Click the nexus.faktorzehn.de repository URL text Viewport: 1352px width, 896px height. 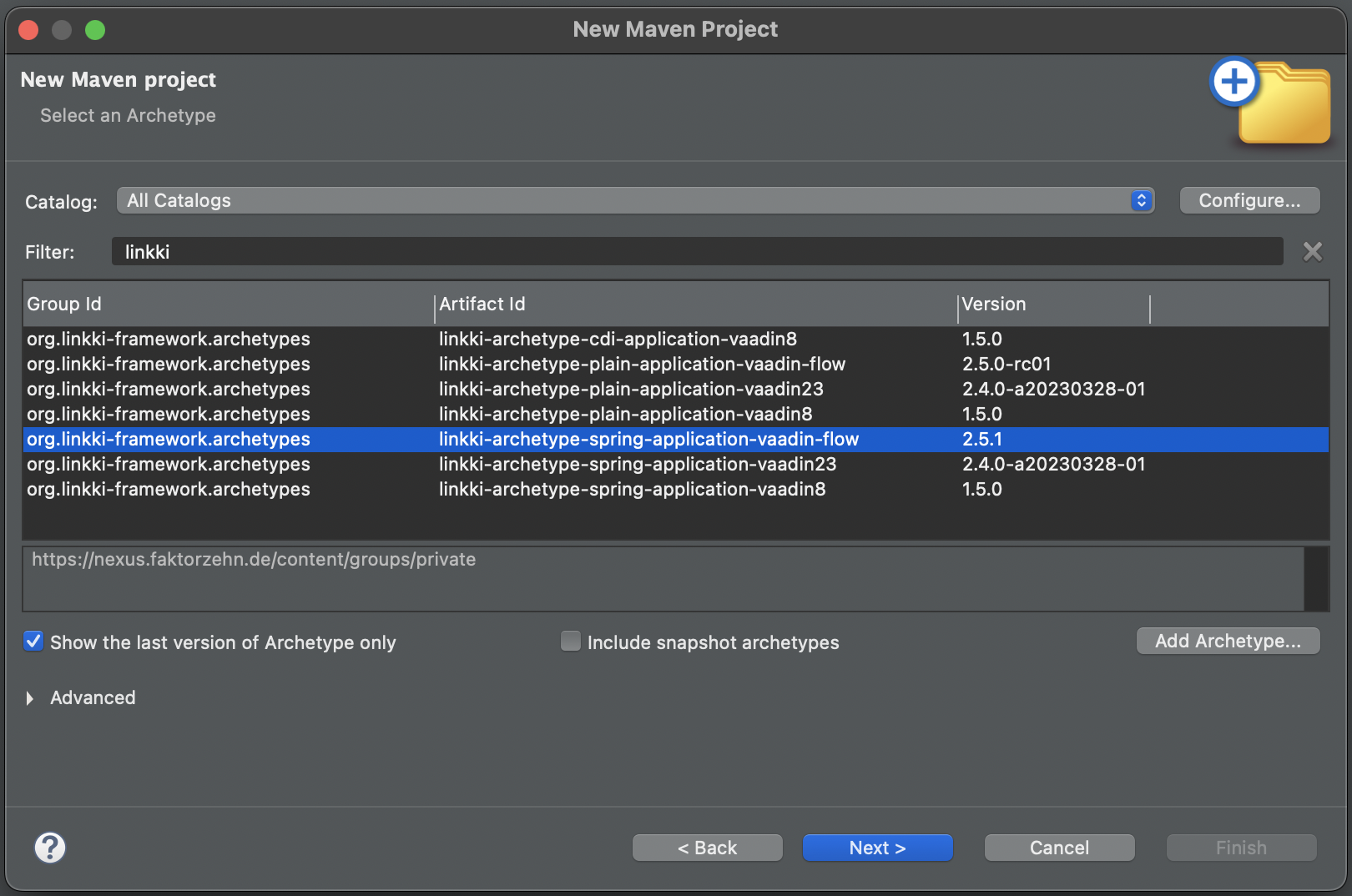point(254,559)
